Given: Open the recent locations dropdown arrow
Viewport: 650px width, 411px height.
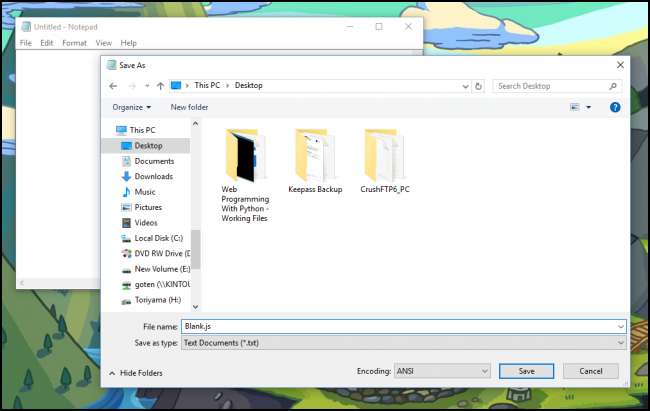Looking at the screenshot, I should [147, 86].
